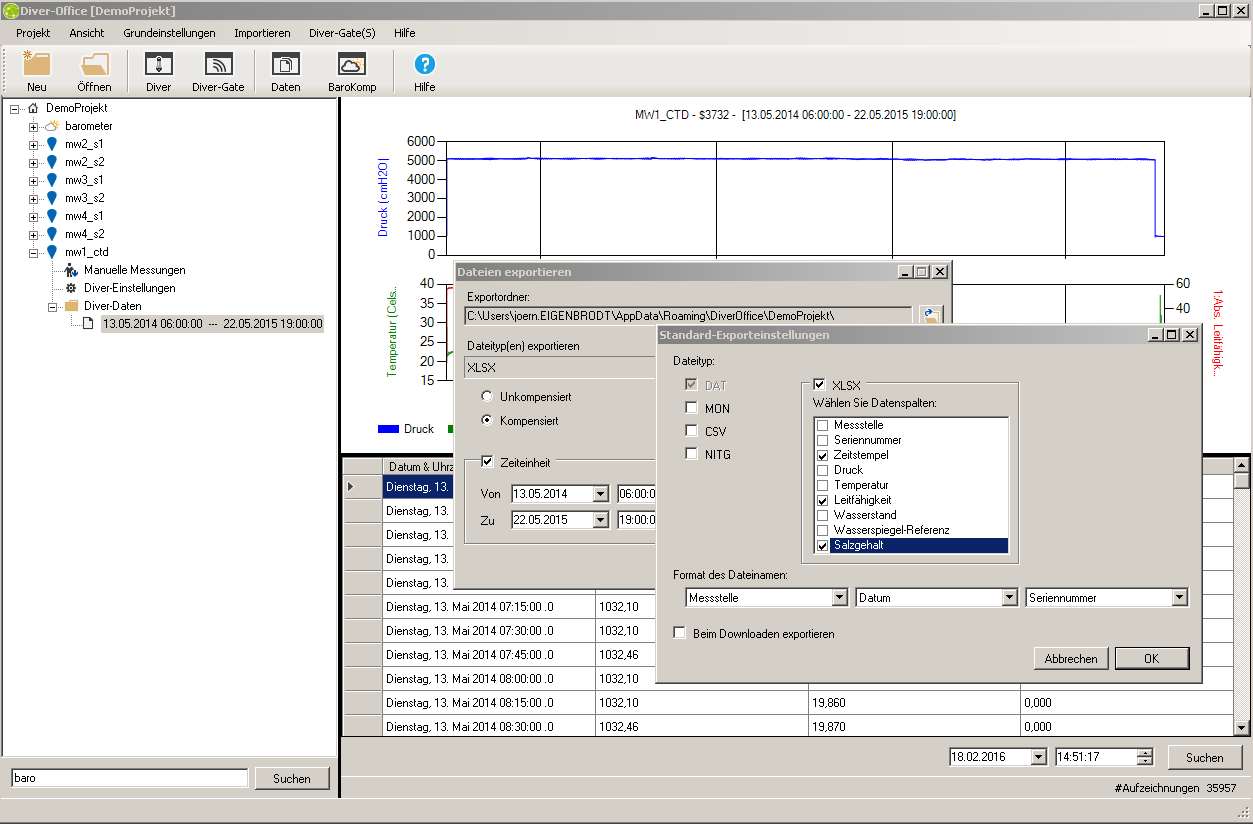Click the browse export folder icon
This screenshot has height=824, width=1253.
(x=931, y=315)
